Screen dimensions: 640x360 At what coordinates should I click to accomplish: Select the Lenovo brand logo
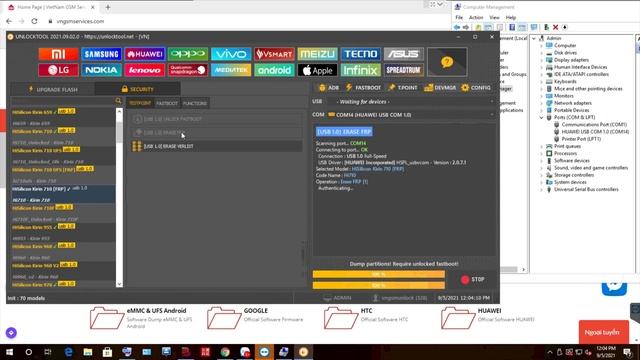(144, 70)
